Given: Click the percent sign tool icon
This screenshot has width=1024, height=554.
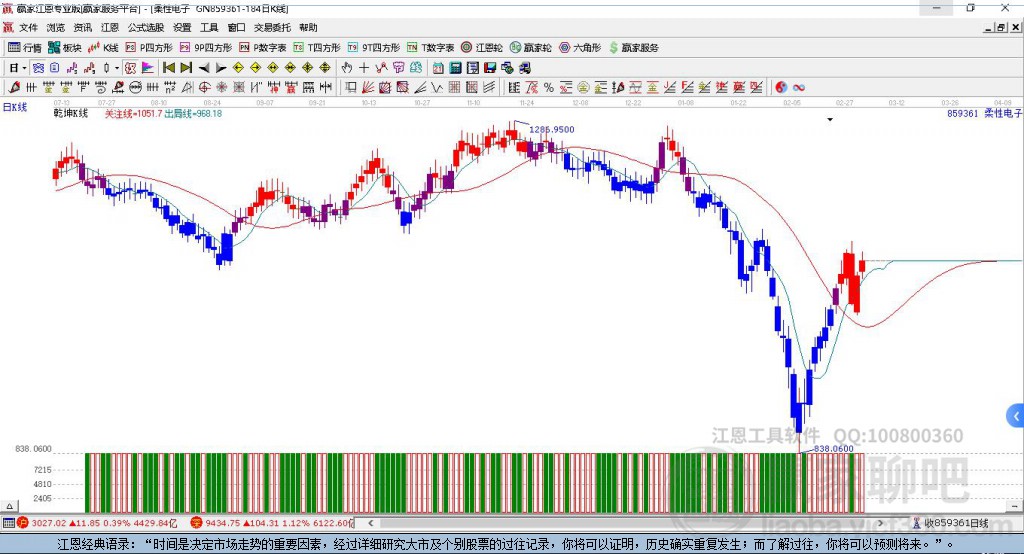Looking at the screenshot, I should coord(549,88).
